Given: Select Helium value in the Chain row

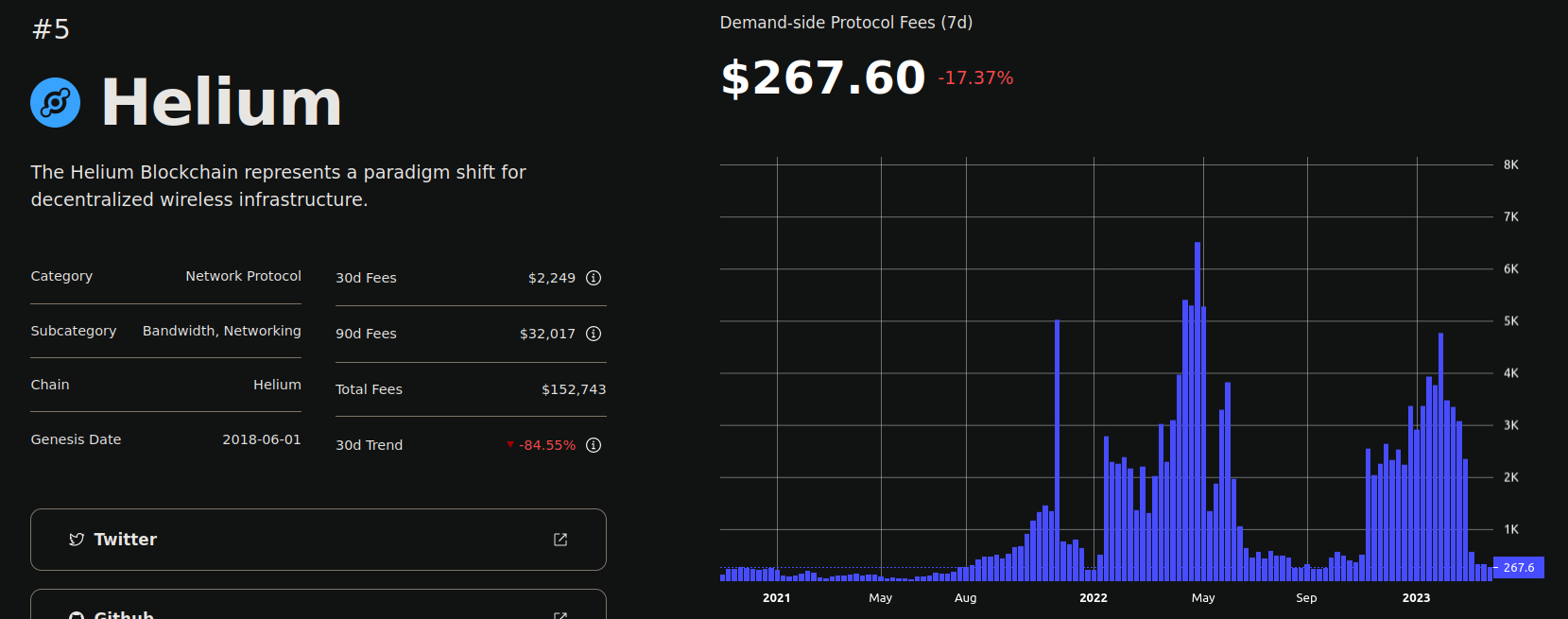Looking at the screenshot, I should pyautogui.click(x=277, y=385).
